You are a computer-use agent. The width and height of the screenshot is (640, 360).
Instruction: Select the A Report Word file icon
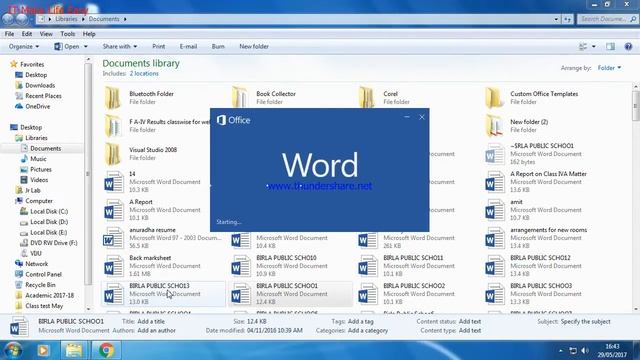(x=113, y=210)
